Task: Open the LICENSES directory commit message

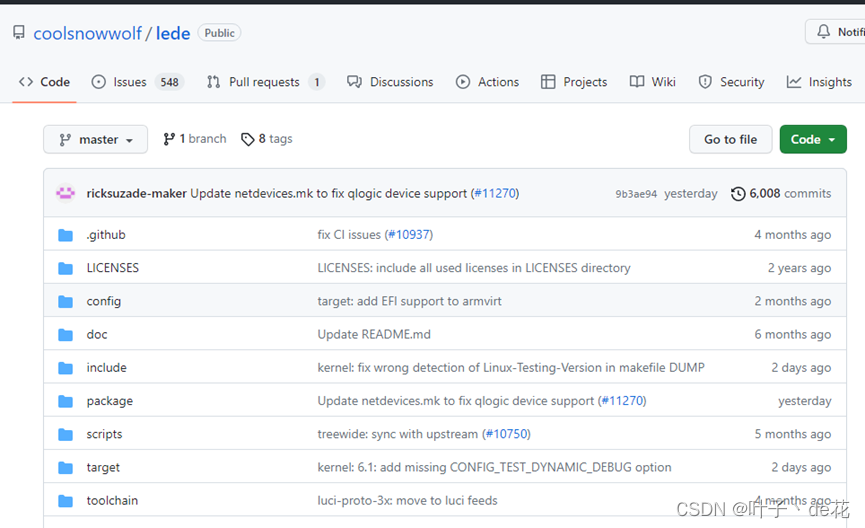Action: [474, 268]
